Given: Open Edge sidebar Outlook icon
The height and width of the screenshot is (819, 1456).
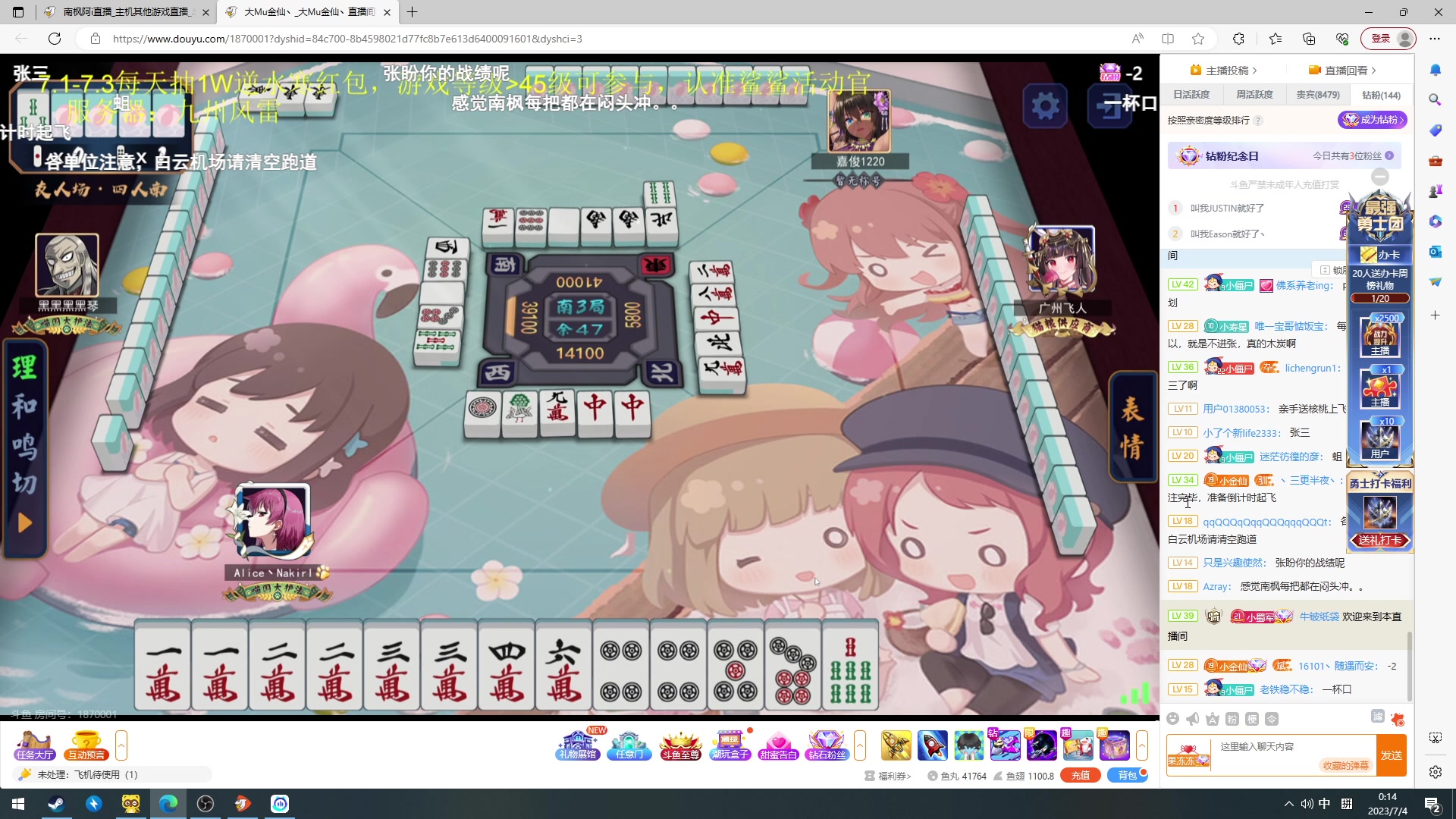Looking at the screenshot, I should pos(1436,252).
